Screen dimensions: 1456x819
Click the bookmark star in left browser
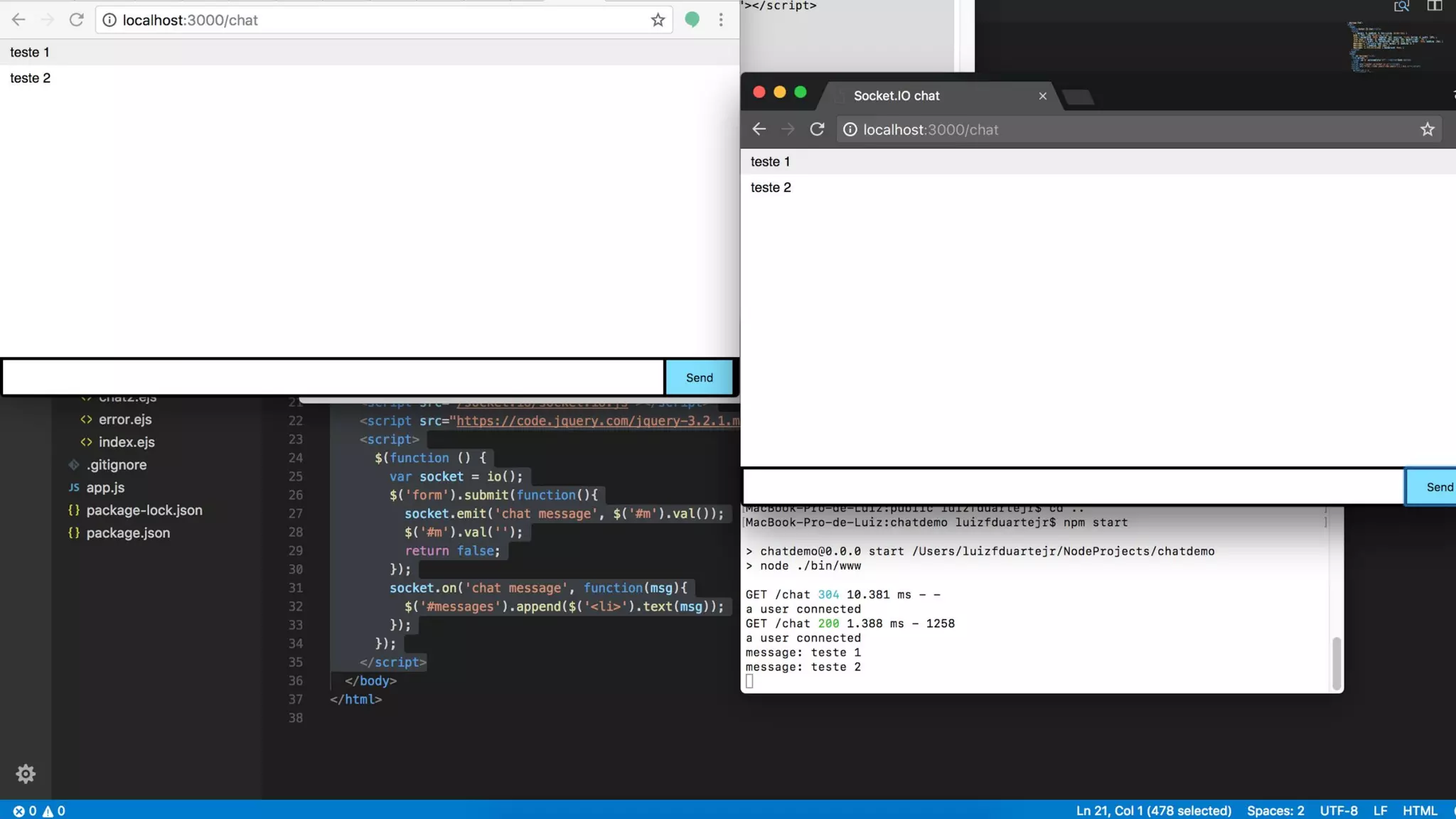658,20
